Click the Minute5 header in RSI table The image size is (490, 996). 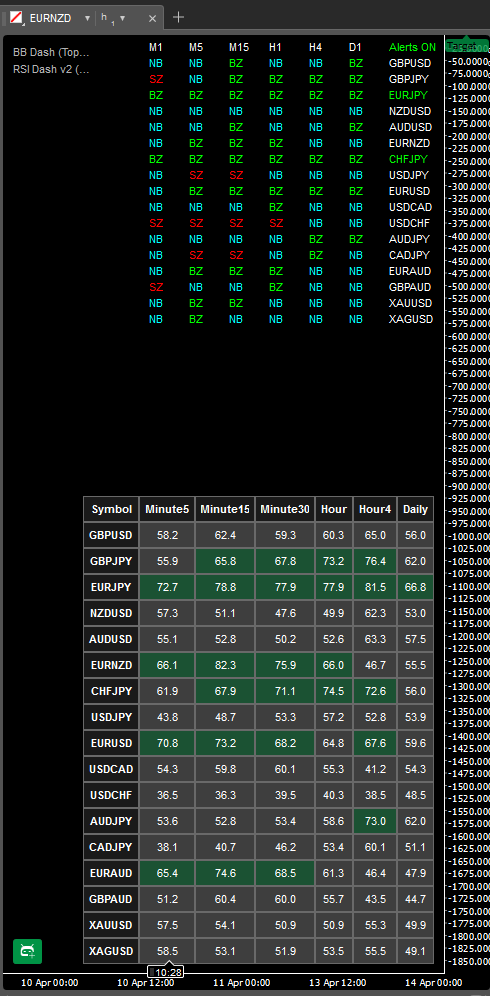click(x=167, y=509)
